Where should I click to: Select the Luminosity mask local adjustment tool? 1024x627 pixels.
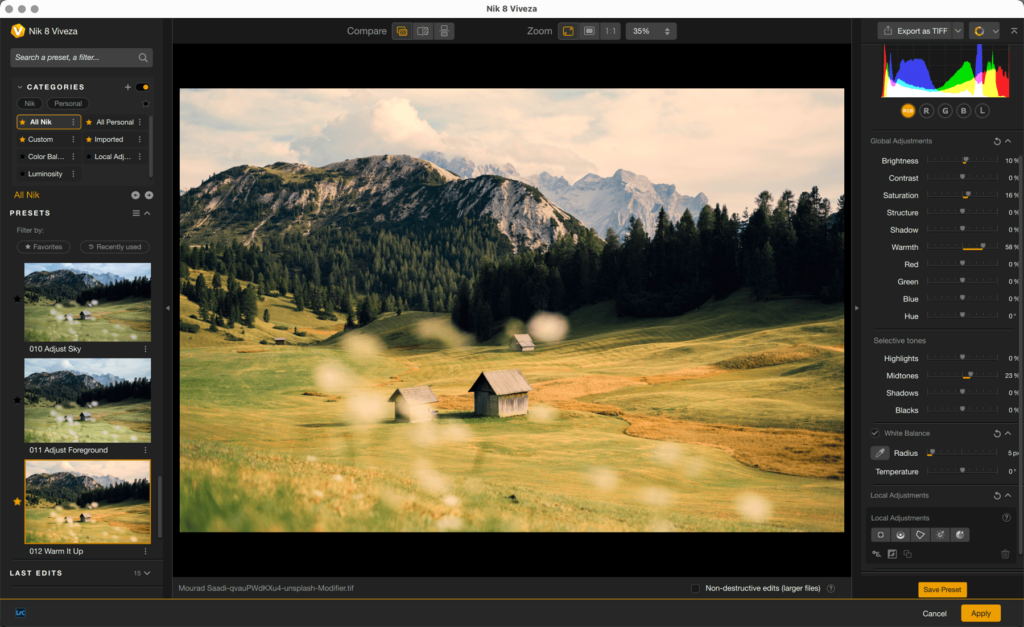pos(940,535)
